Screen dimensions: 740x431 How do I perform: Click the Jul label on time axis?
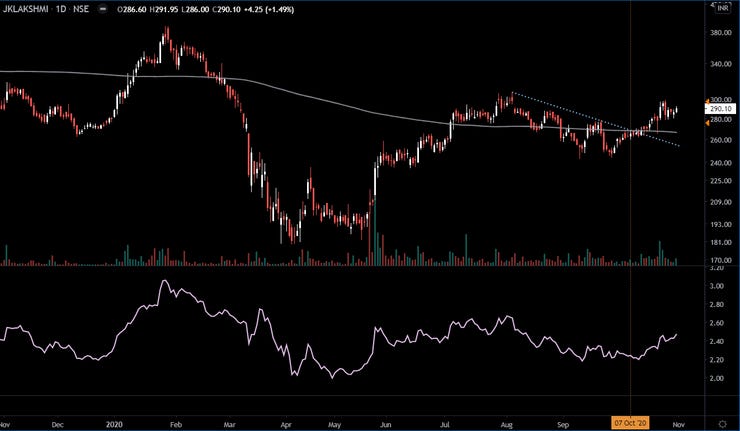(445, 424)
